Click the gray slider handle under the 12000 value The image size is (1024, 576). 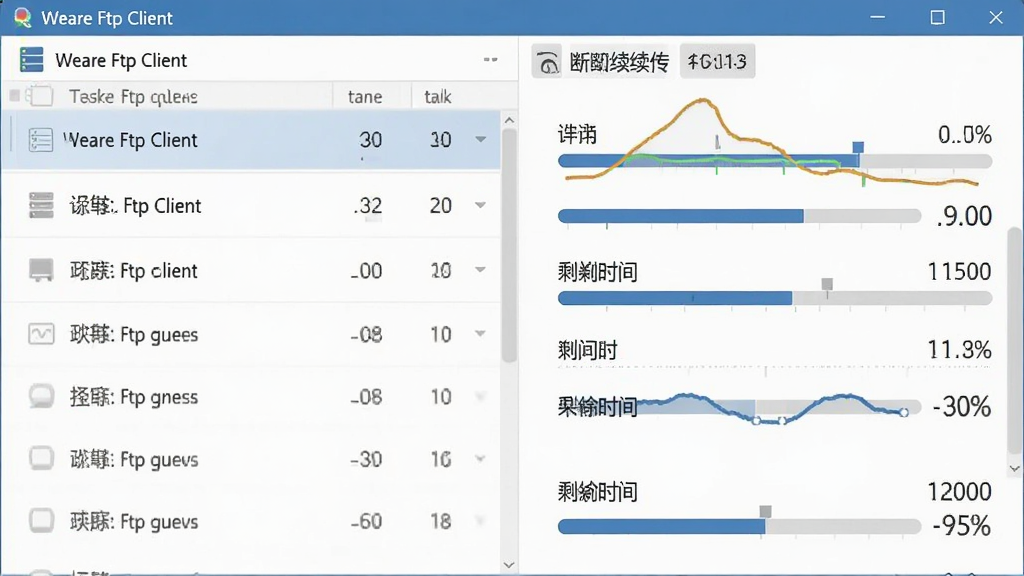[765, 511]
